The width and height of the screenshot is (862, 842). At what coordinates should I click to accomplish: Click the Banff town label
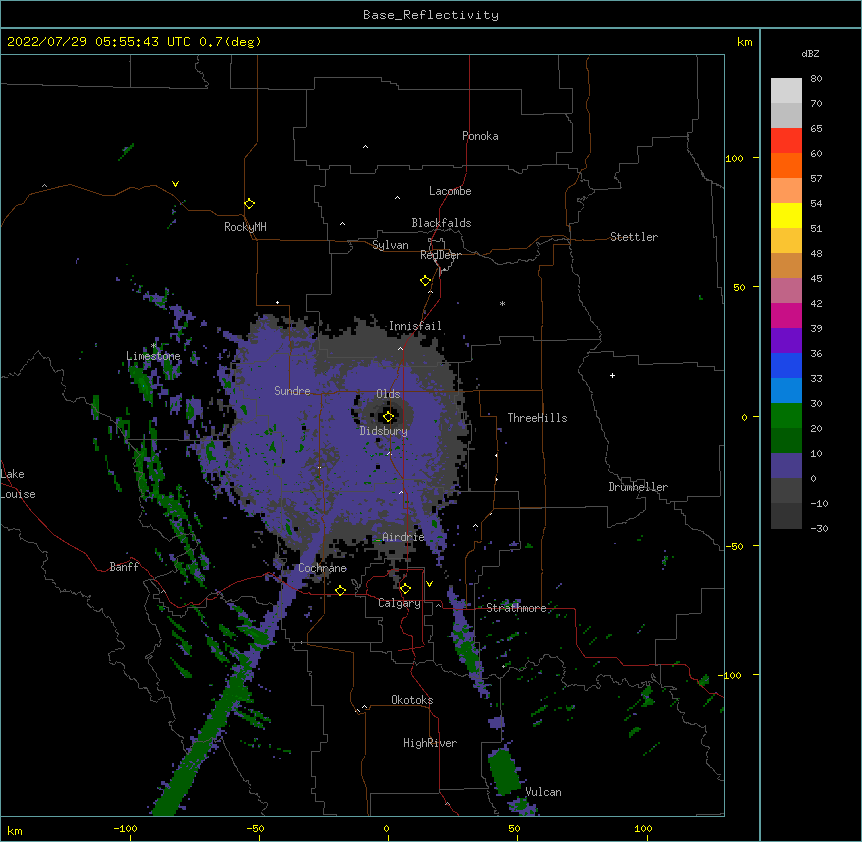pos(124,567)
